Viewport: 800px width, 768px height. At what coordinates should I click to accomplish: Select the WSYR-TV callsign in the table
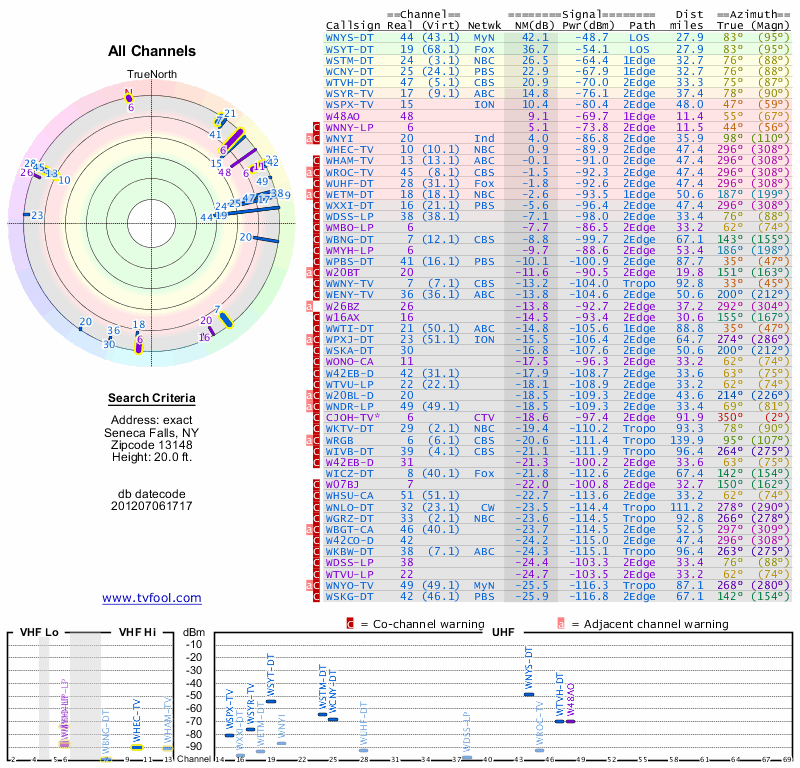click(x=349, y=93)
